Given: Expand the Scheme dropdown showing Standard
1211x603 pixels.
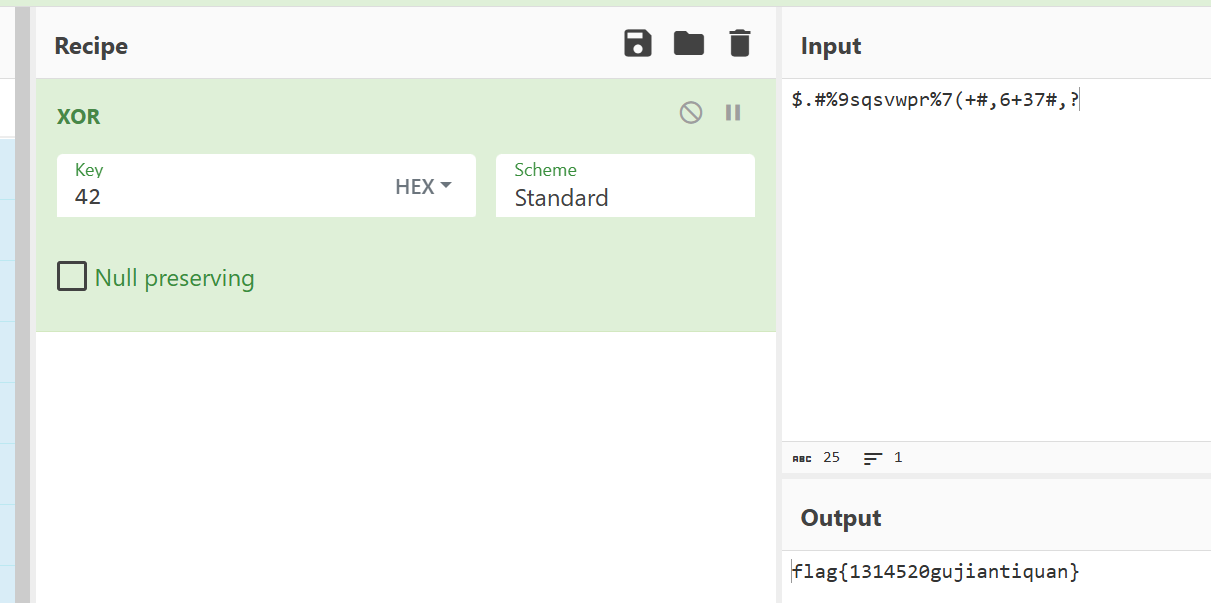Looking at the screenshot, I should (x=625, y=186).
